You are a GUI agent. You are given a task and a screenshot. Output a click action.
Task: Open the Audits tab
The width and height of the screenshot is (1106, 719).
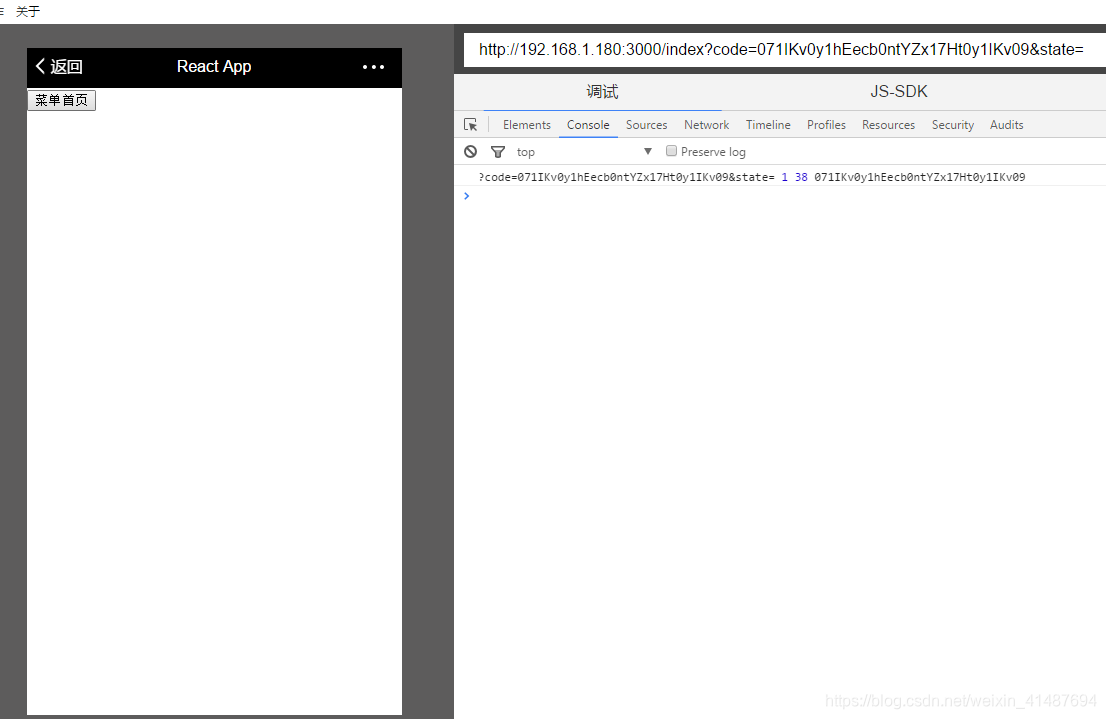(x=1006, y=125)
